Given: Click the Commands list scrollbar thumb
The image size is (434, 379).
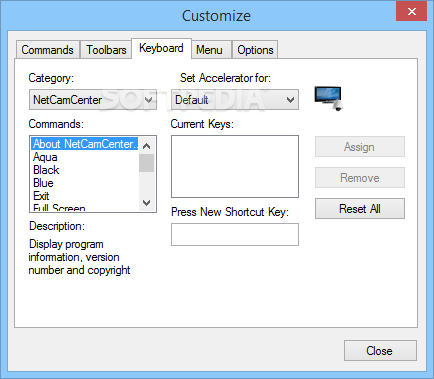Looking at the screenshot, I should click(x=146, y=163).
